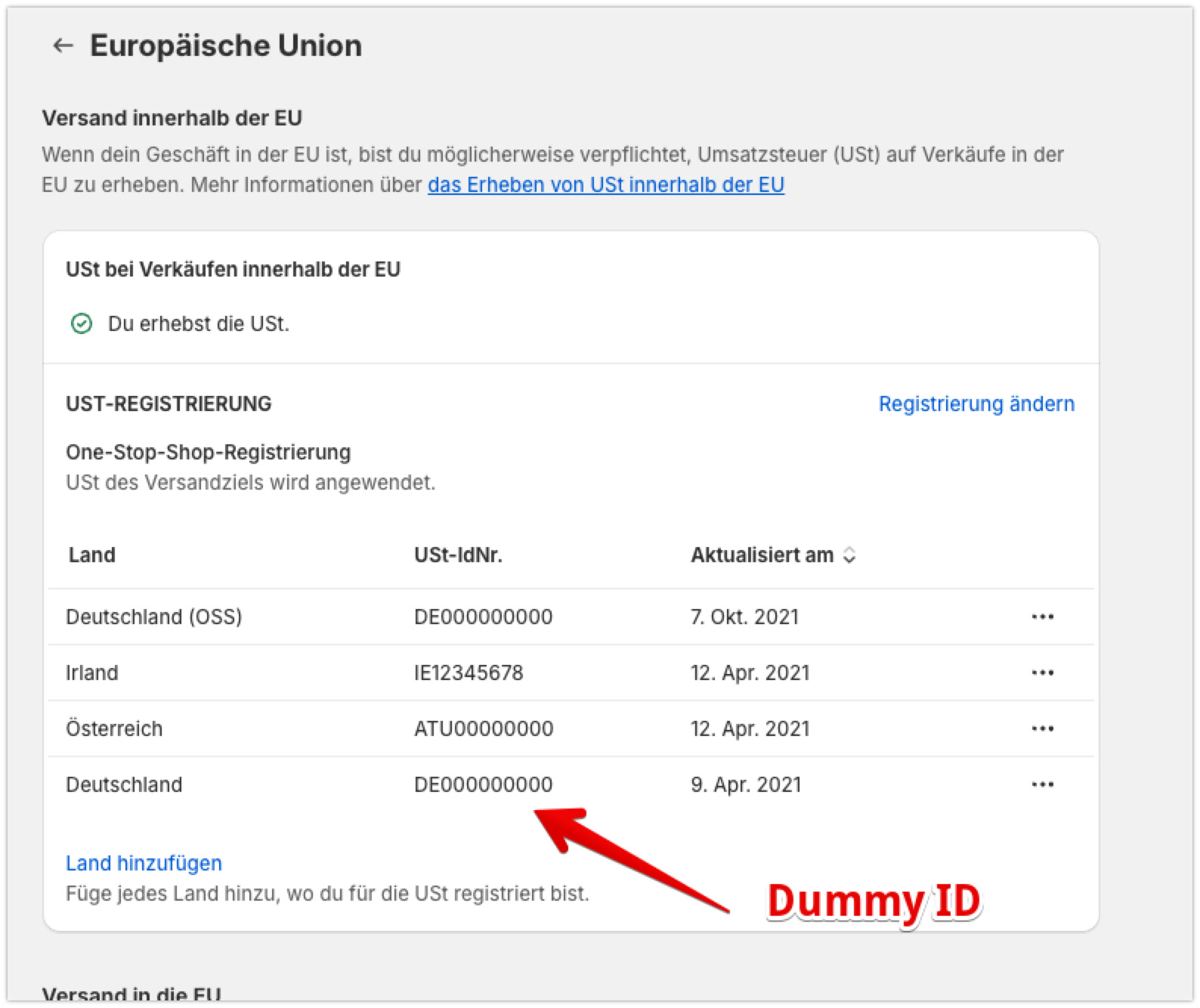This screenshot has width=1200, height=1008.
Task: Click the ATU00000000 VAT number
Action: click(x=484, y=729)
